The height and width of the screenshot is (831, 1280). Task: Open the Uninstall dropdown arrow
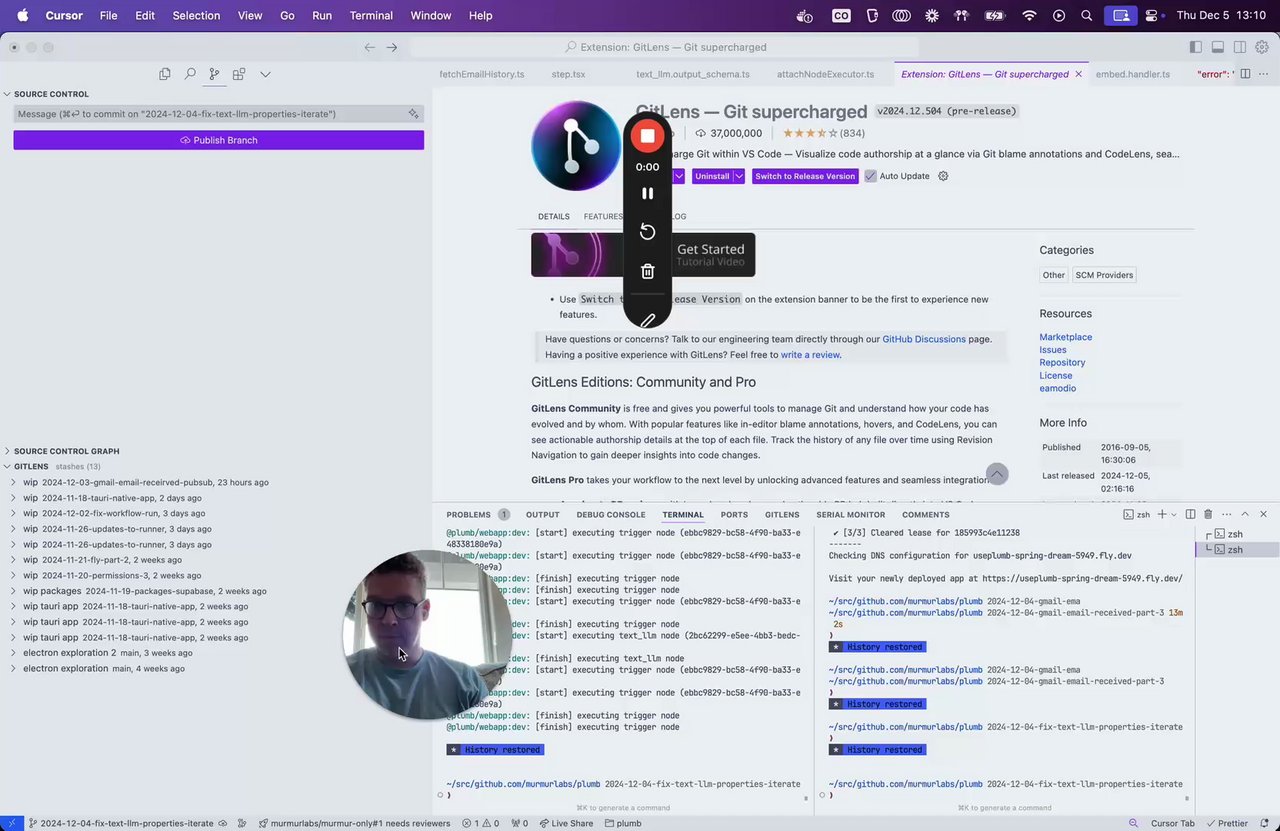pyautogui.click(x=739, y=176)
